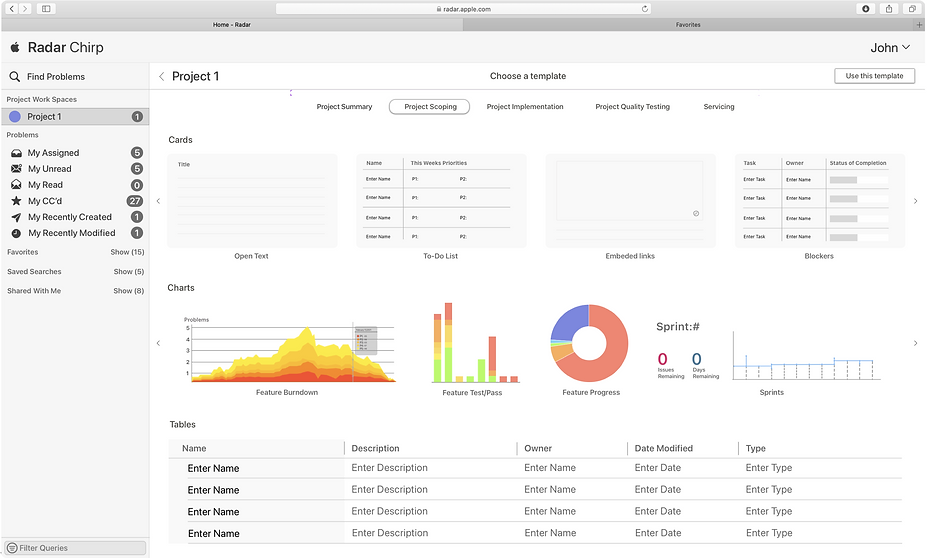Click the Use this template button
This screenshot has width=927, height=558.
point(874,76)
